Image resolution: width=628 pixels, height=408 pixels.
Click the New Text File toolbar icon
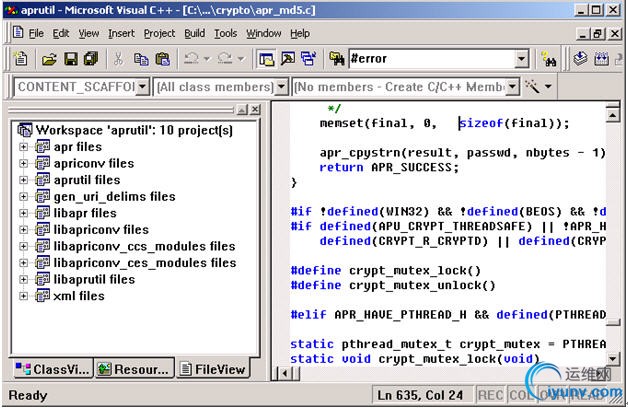point(21,59)
